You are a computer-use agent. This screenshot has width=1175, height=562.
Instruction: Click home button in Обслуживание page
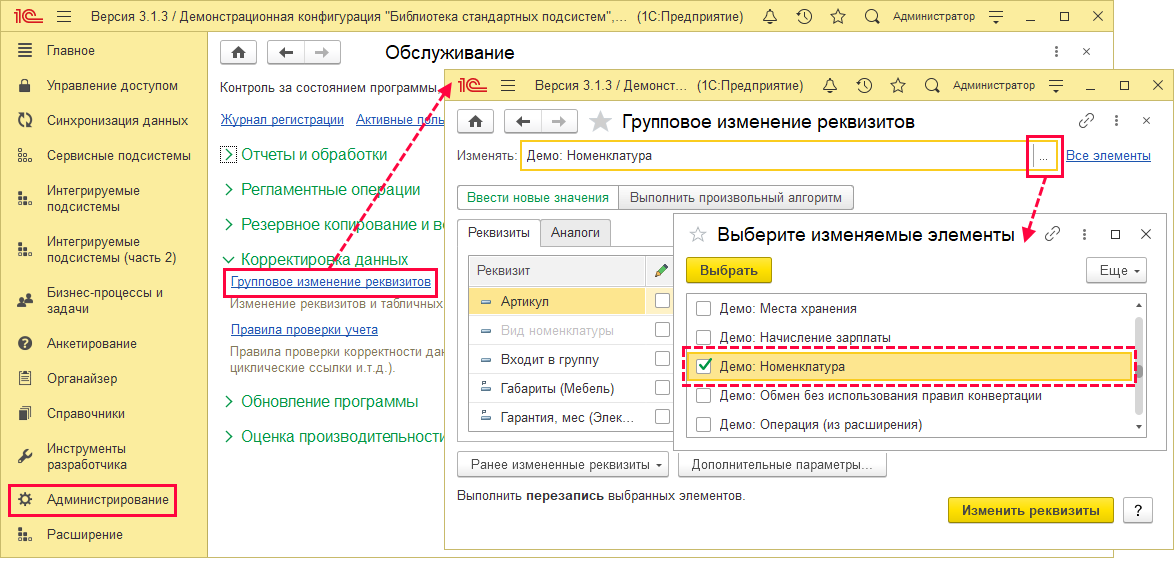click(x=238, y=52)
